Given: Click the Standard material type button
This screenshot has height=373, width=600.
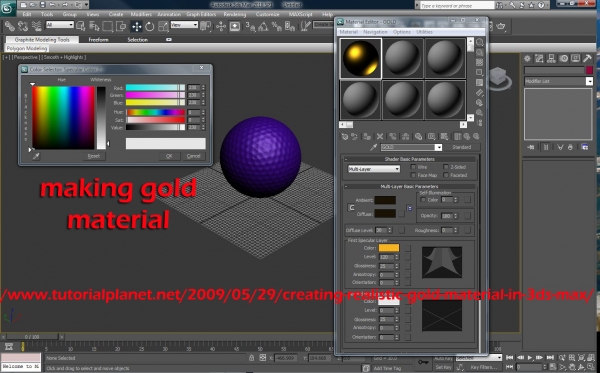Looking at the screenshot, I should (461, 147).
